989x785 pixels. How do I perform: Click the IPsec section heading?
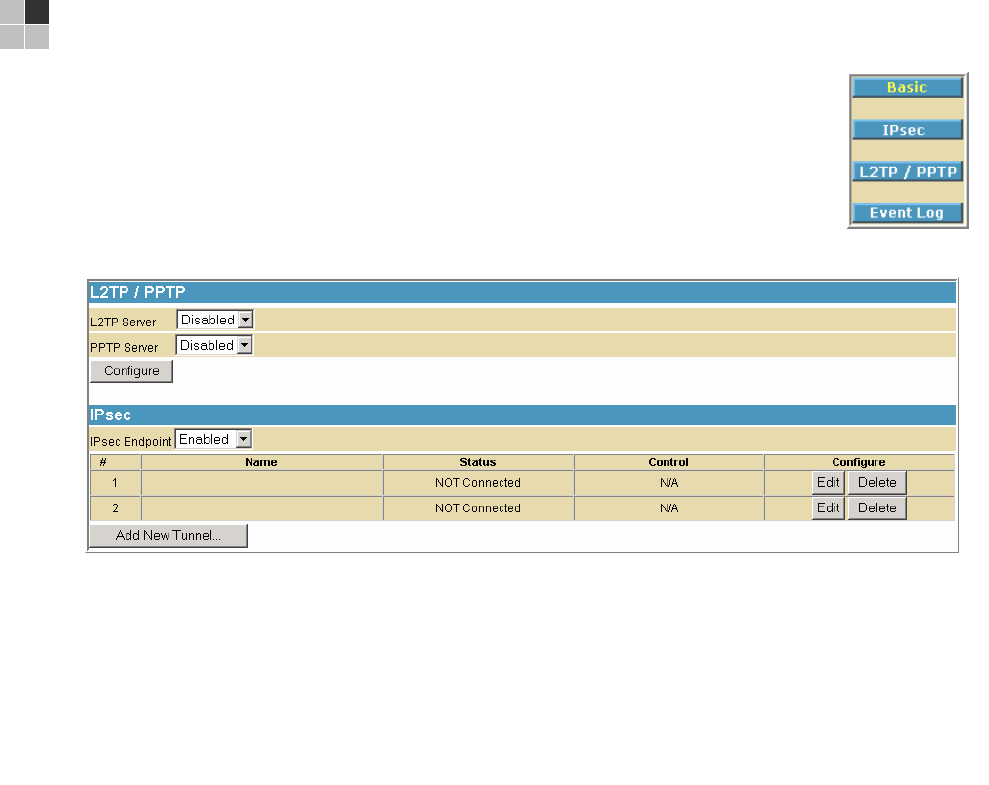click(110, 415)
